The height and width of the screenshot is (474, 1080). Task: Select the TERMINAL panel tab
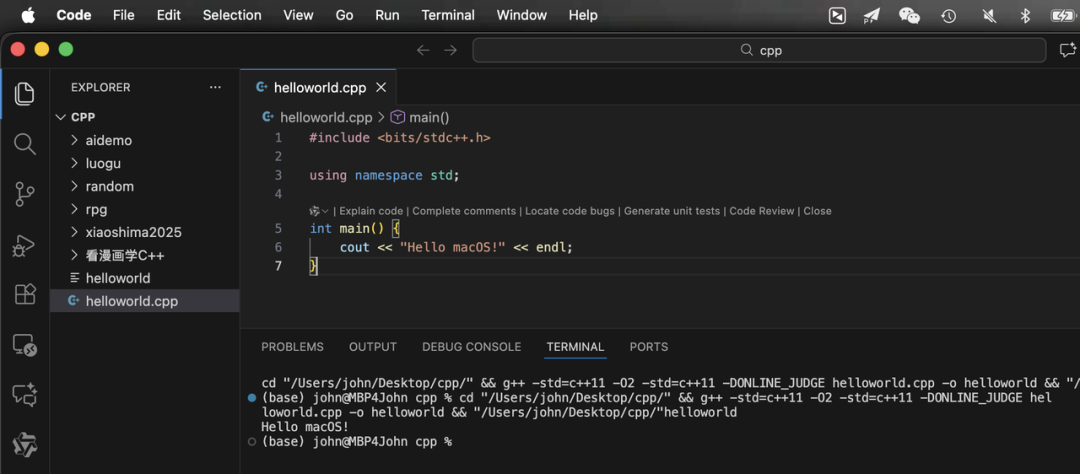pos(575,347)
